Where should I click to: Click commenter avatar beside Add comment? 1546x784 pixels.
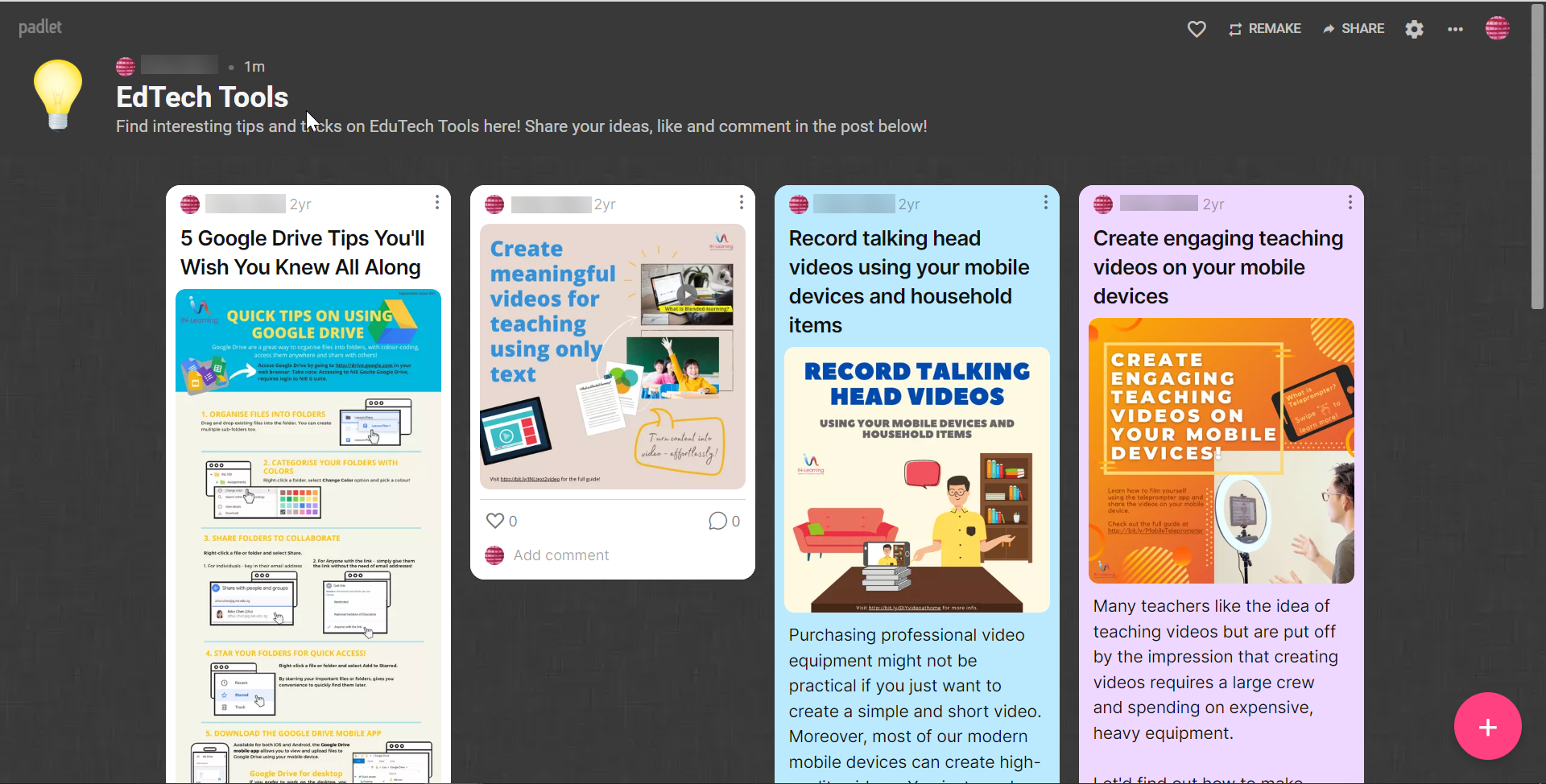pos(494,555)
